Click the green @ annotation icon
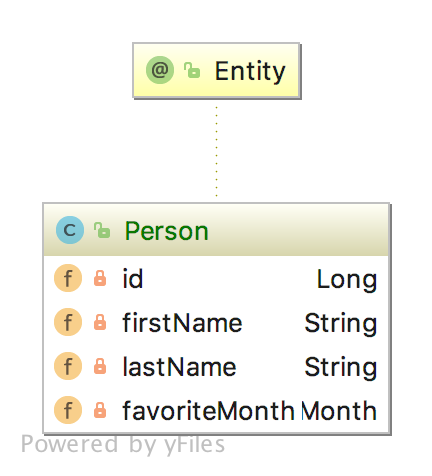The height and width of the screenshot is (476, 432). click(x=160, y=70)
